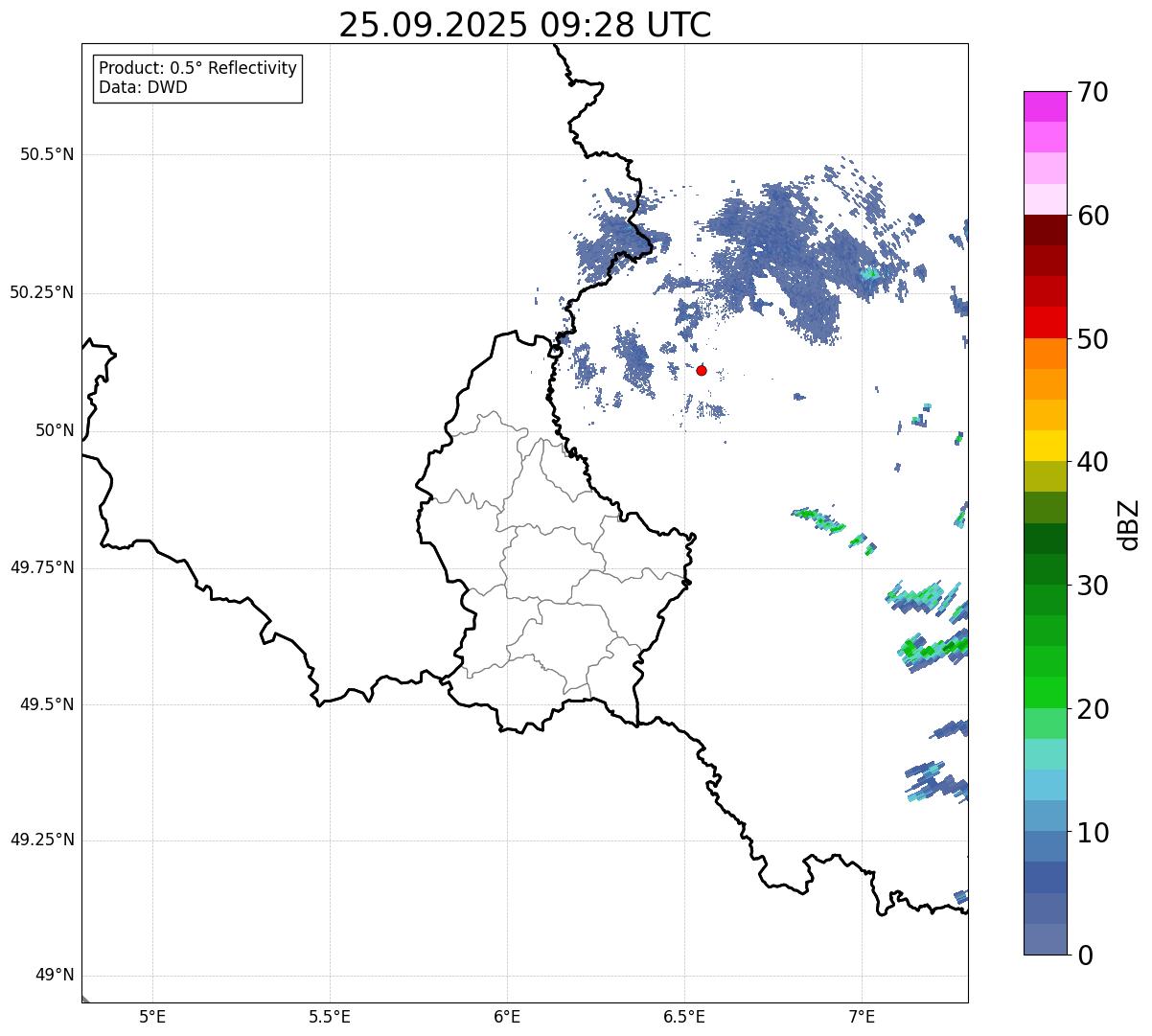Click the colorbar tick label 50
The image size is (1152, 1036).
tap(1093, 339)
